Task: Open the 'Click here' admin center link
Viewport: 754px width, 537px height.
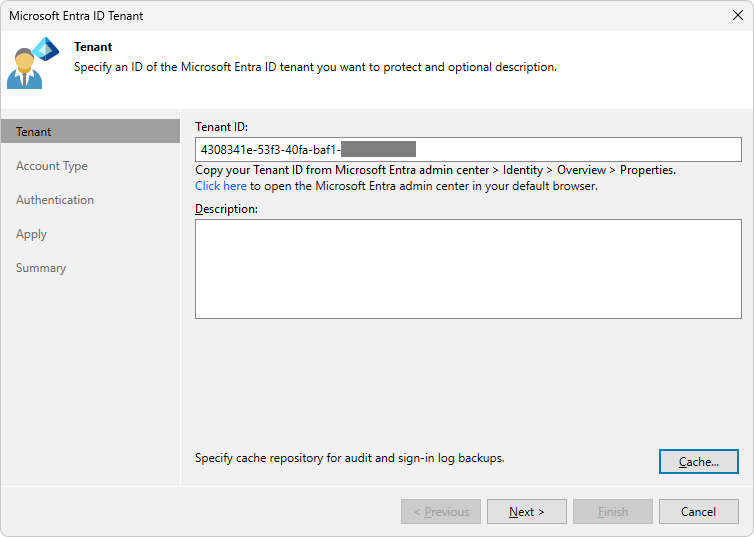Action: (x=221, y=186)
